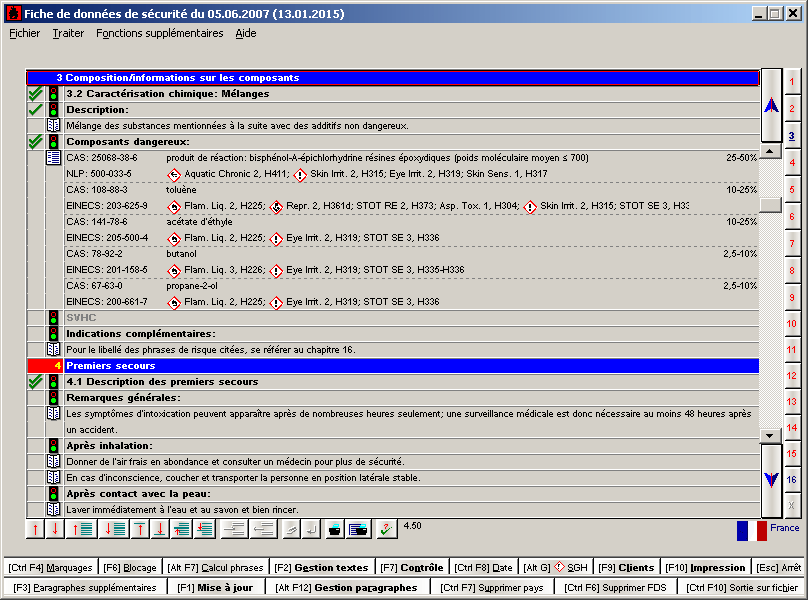The width and height of the screenshot is (808, 600).
Task: Click the insert-line-above icon in toolbar
Action: tap(182, 529)
